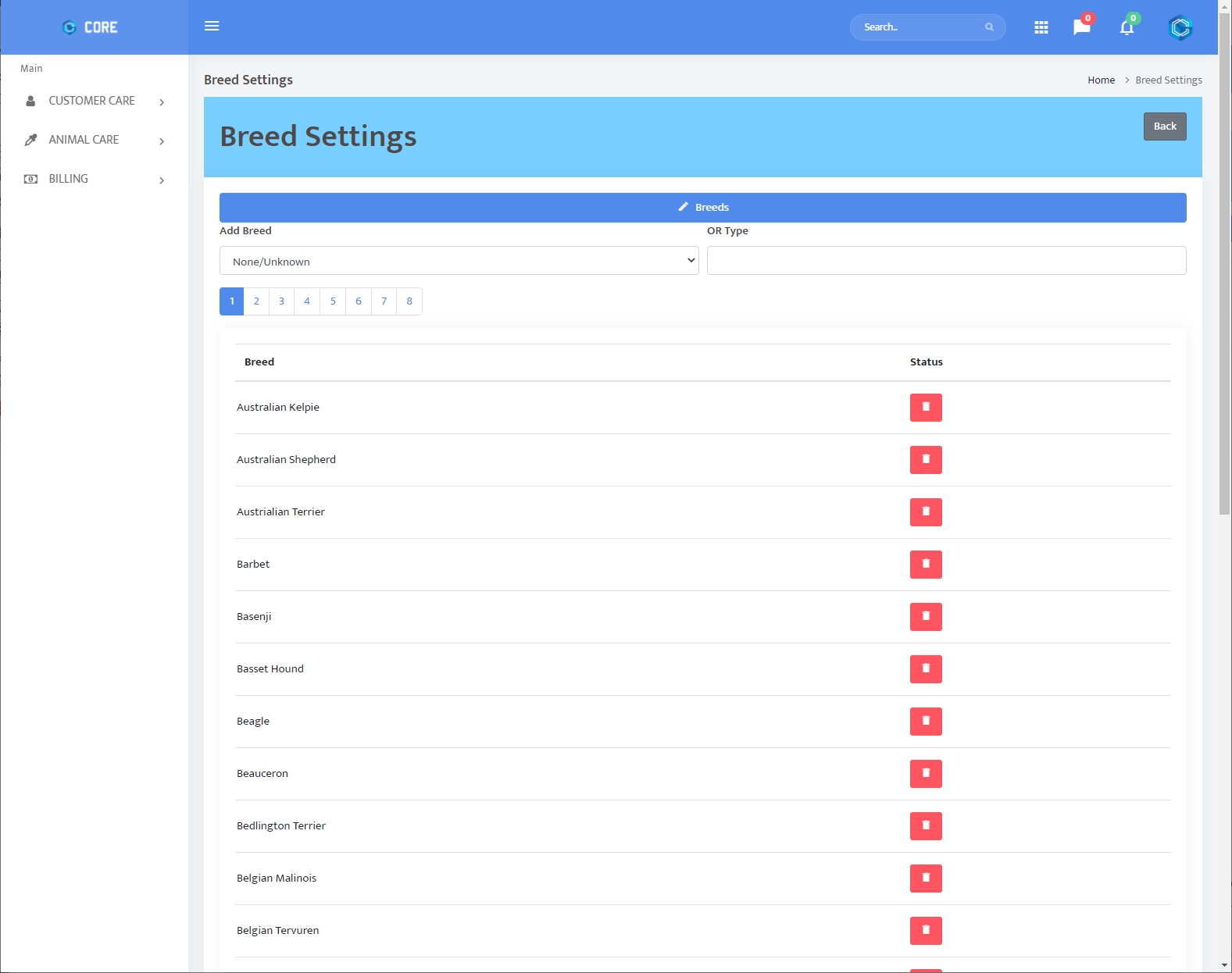This screenshot has width=1232, height=973.
Task: Toggle the hamburger sidebar menu
Action: pyautogui.click(x=212, y=26)
